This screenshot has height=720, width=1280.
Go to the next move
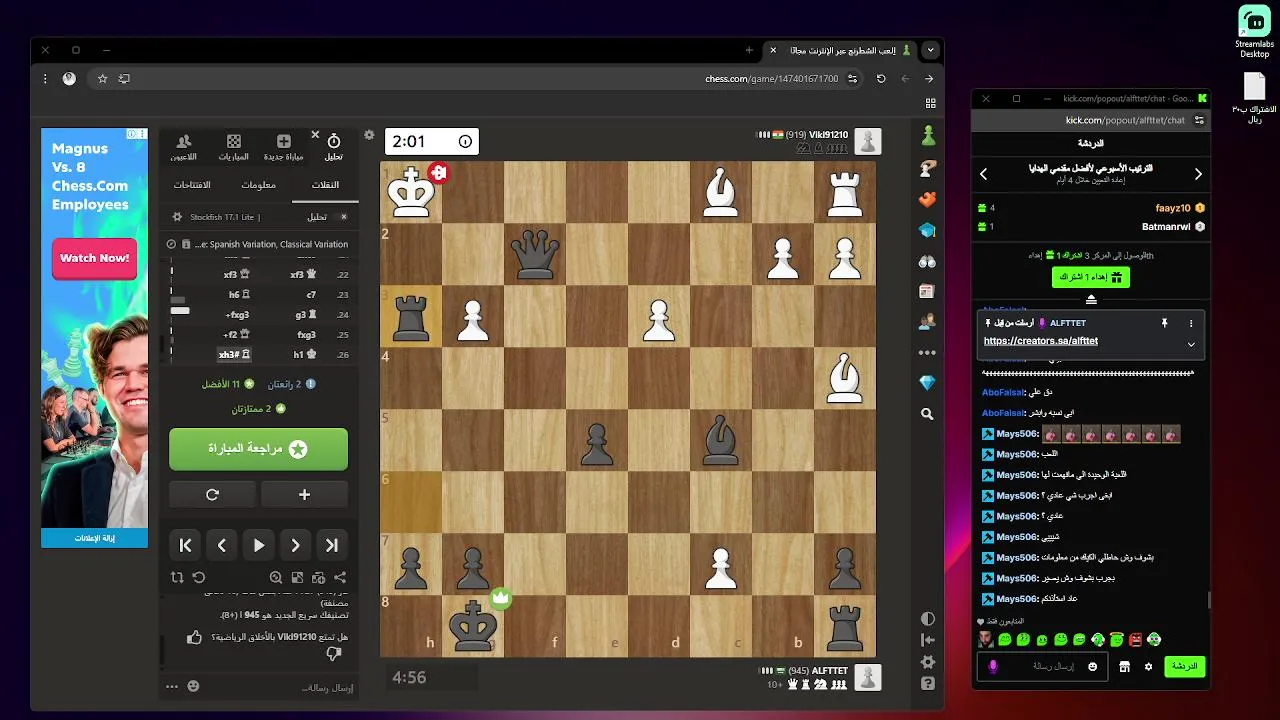point(295,545)
